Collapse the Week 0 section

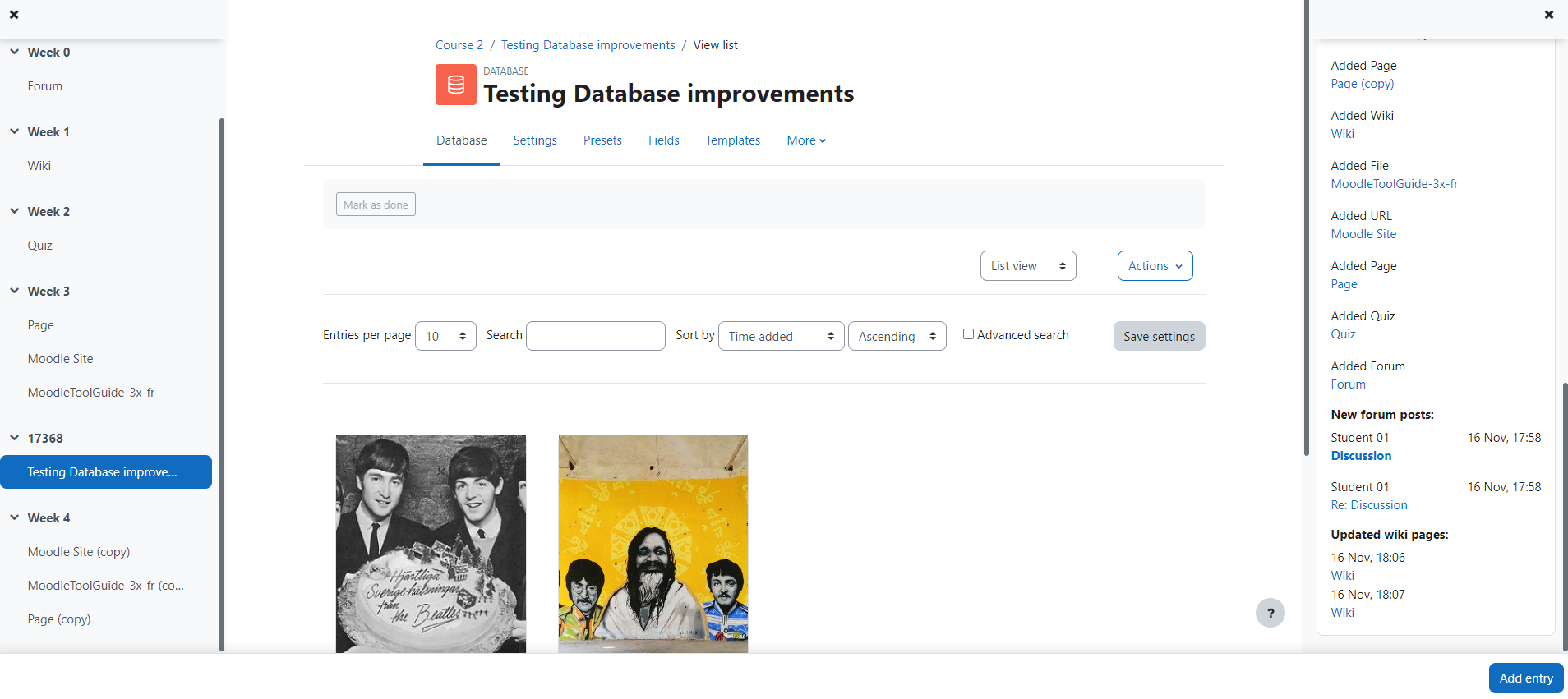(x=15, y=52)
